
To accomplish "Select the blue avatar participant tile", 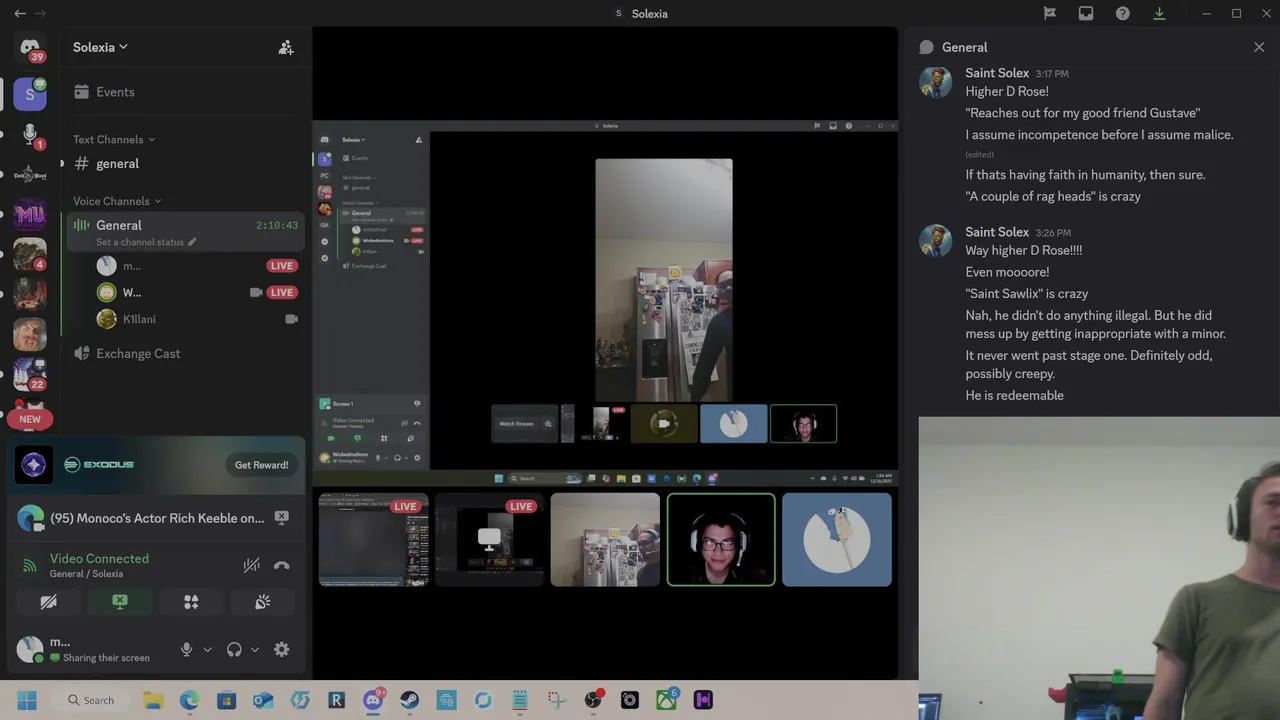I will pos(837,539).
